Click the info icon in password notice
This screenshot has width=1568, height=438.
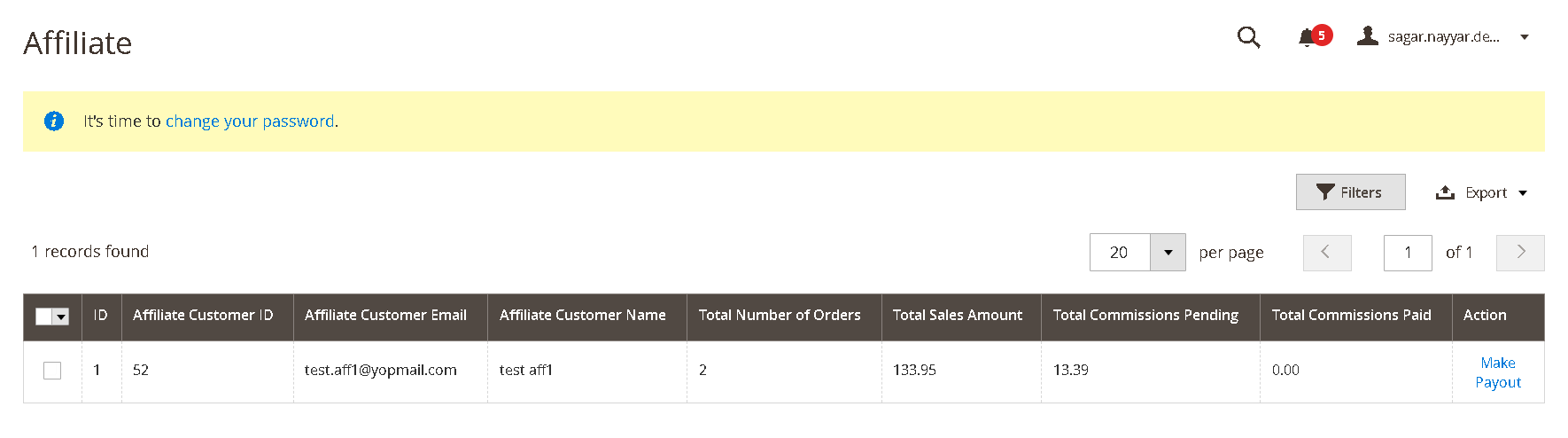click(54, 121)
